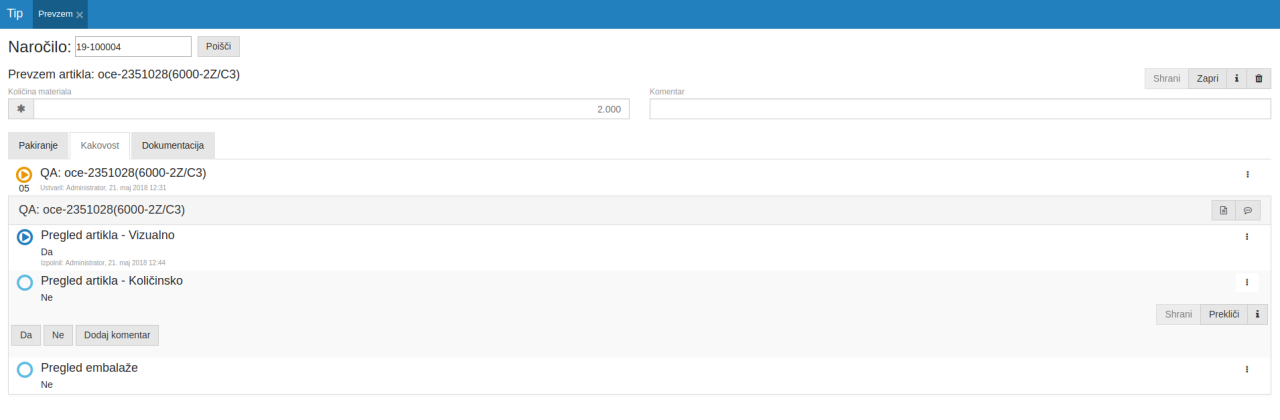Image resolution: width=1280 pixels, height=420 pixels.
Task: Open more options for Pregled artikla - Vizualno
Action: [1247, 237]
